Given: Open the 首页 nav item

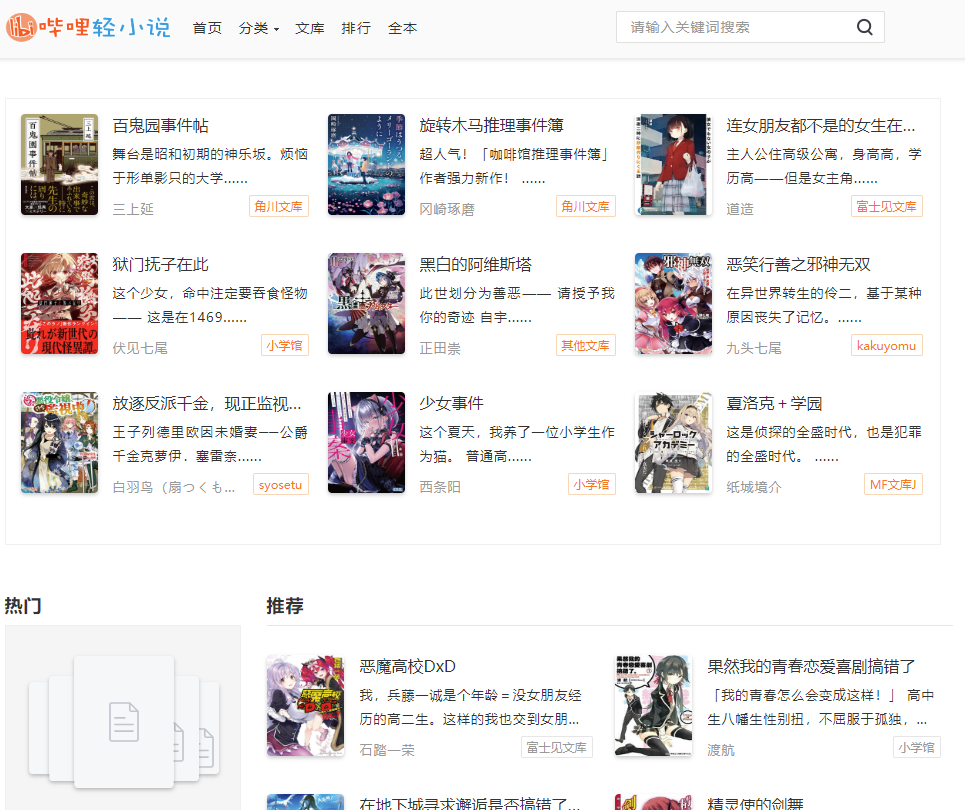Looking at the screenshot, I should (x=207, y=28).
